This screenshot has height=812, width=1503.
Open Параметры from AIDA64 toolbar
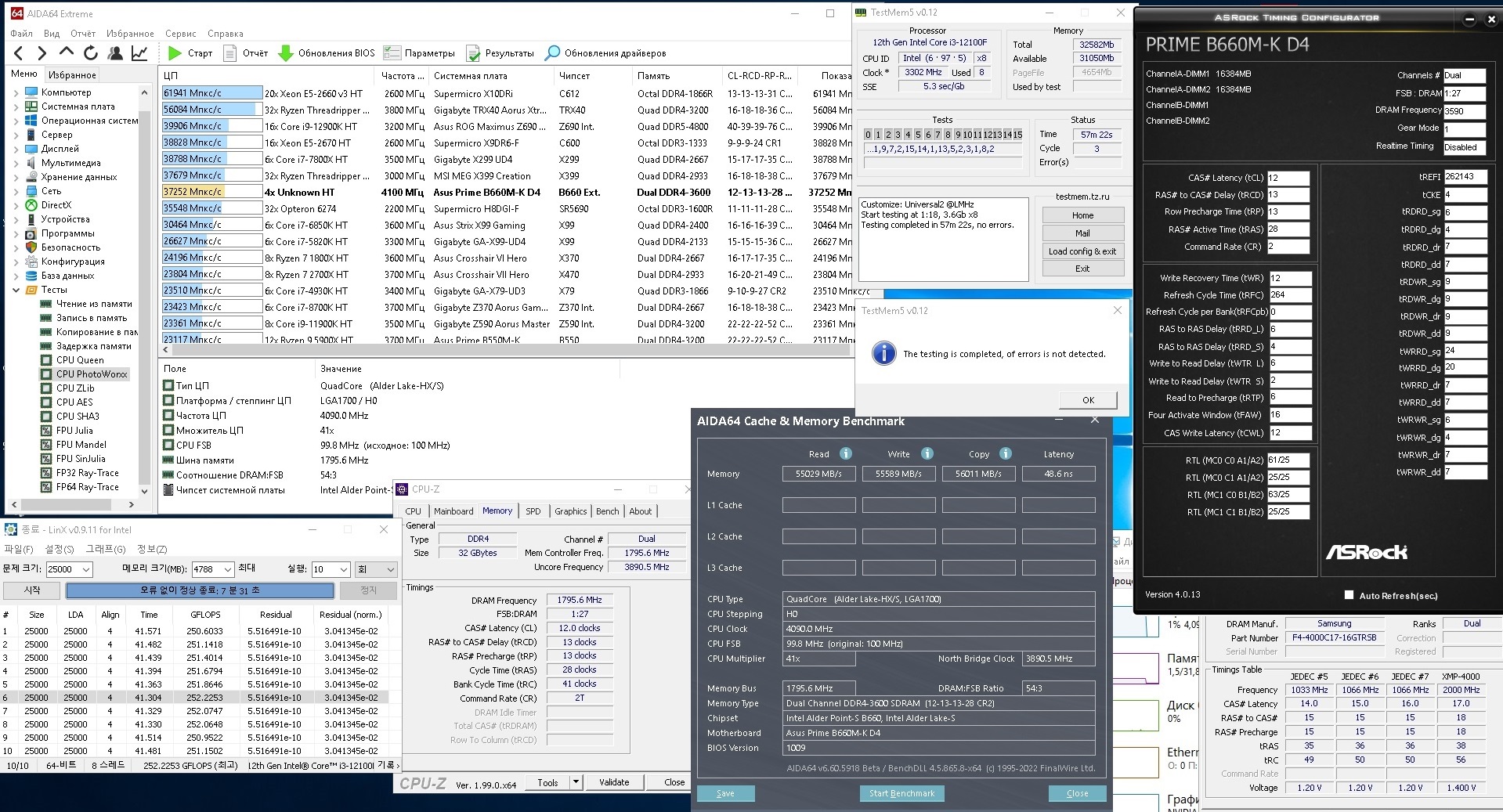[x=420, y=53]
